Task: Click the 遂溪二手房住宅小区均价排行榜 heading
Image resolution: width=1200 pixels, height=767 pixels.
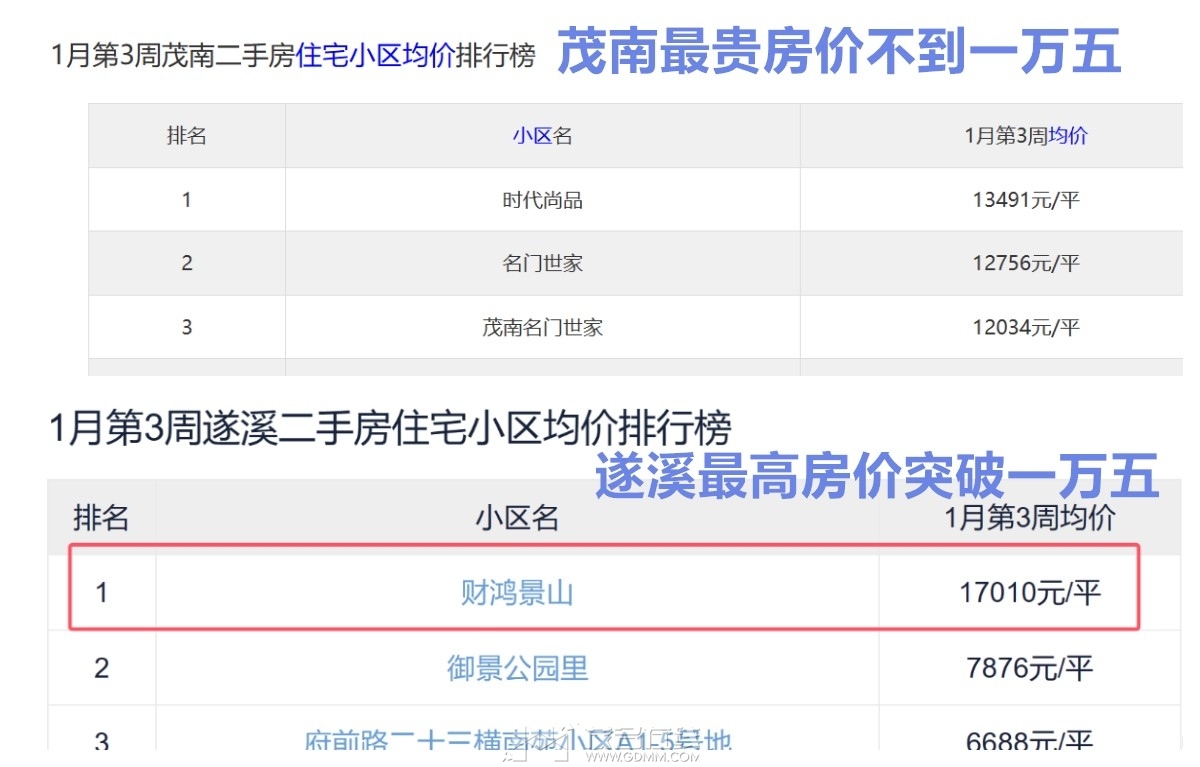Action: coord(390,429)
